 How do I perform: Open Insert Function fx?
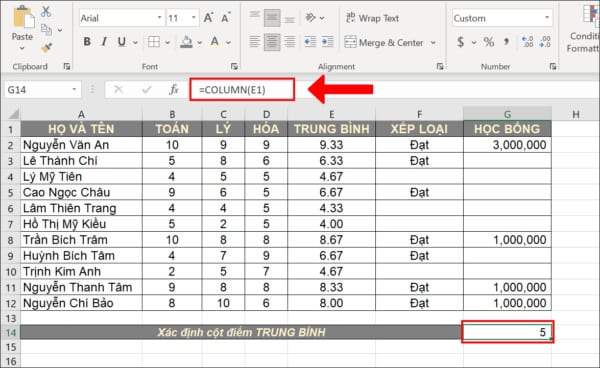click(174, 90)
